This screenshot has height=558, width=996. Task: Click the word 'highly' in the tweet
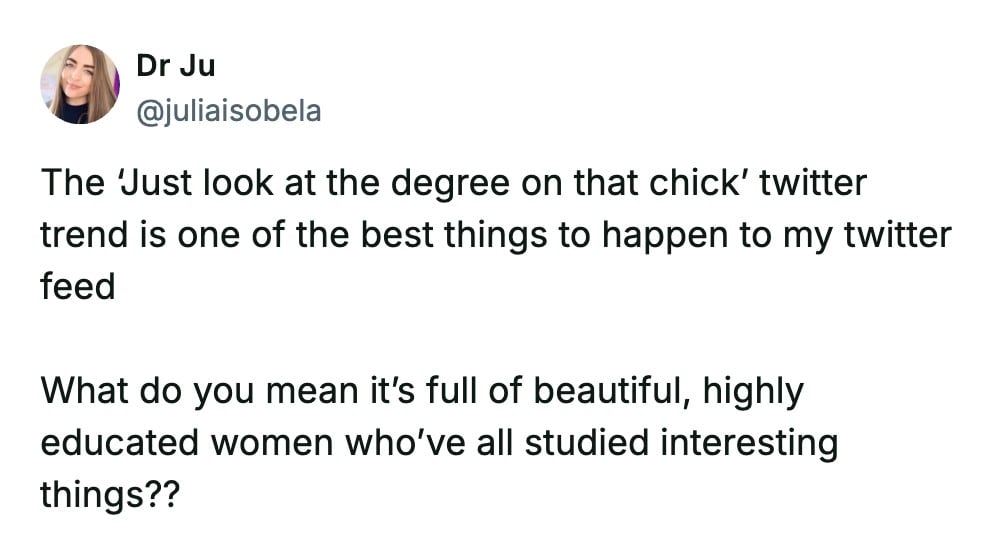[x=753, y=392]
